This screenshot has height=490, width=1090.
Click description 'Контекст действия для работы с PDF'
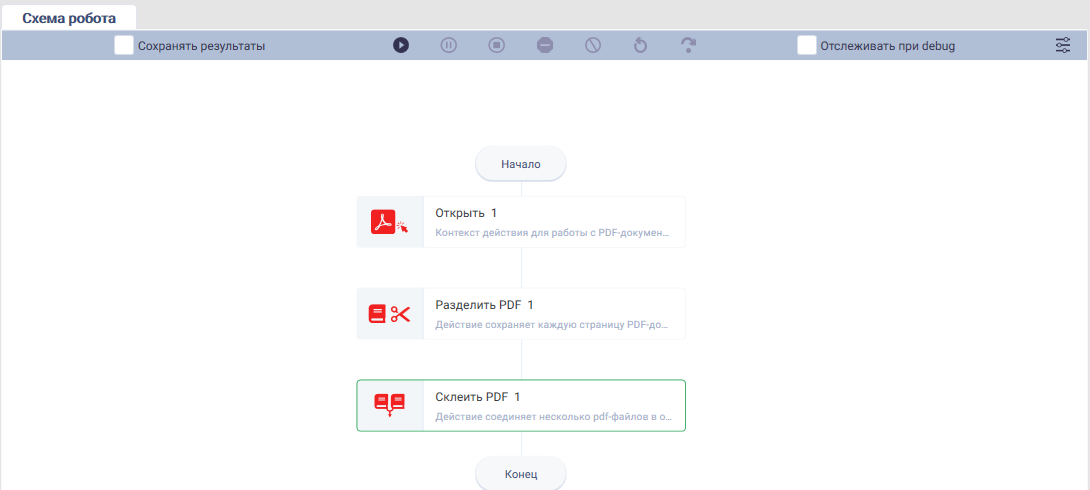(553, 233)
